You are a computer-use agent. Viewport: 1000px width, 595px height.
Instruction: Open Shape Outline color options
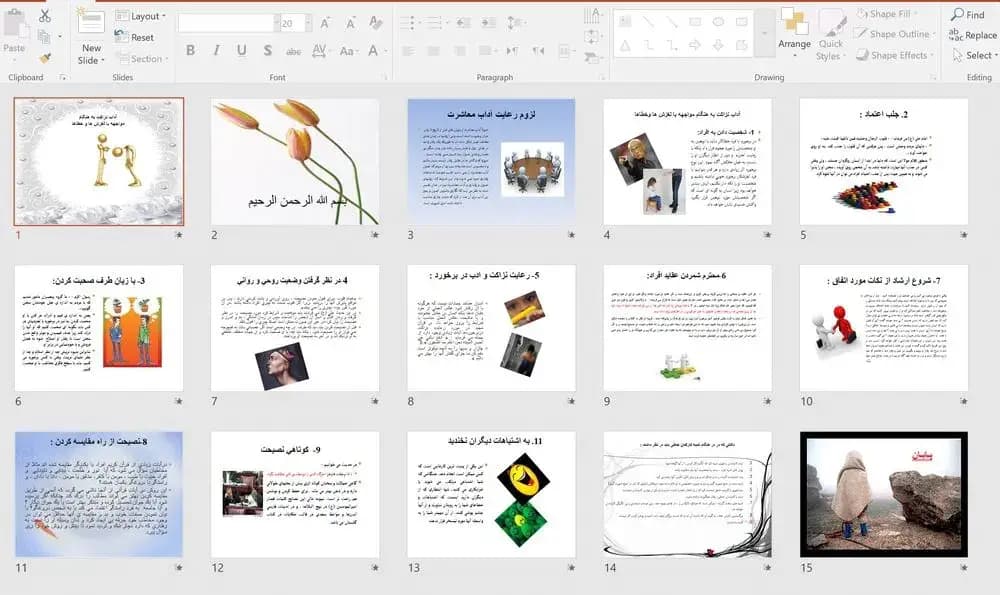(895, 34)
